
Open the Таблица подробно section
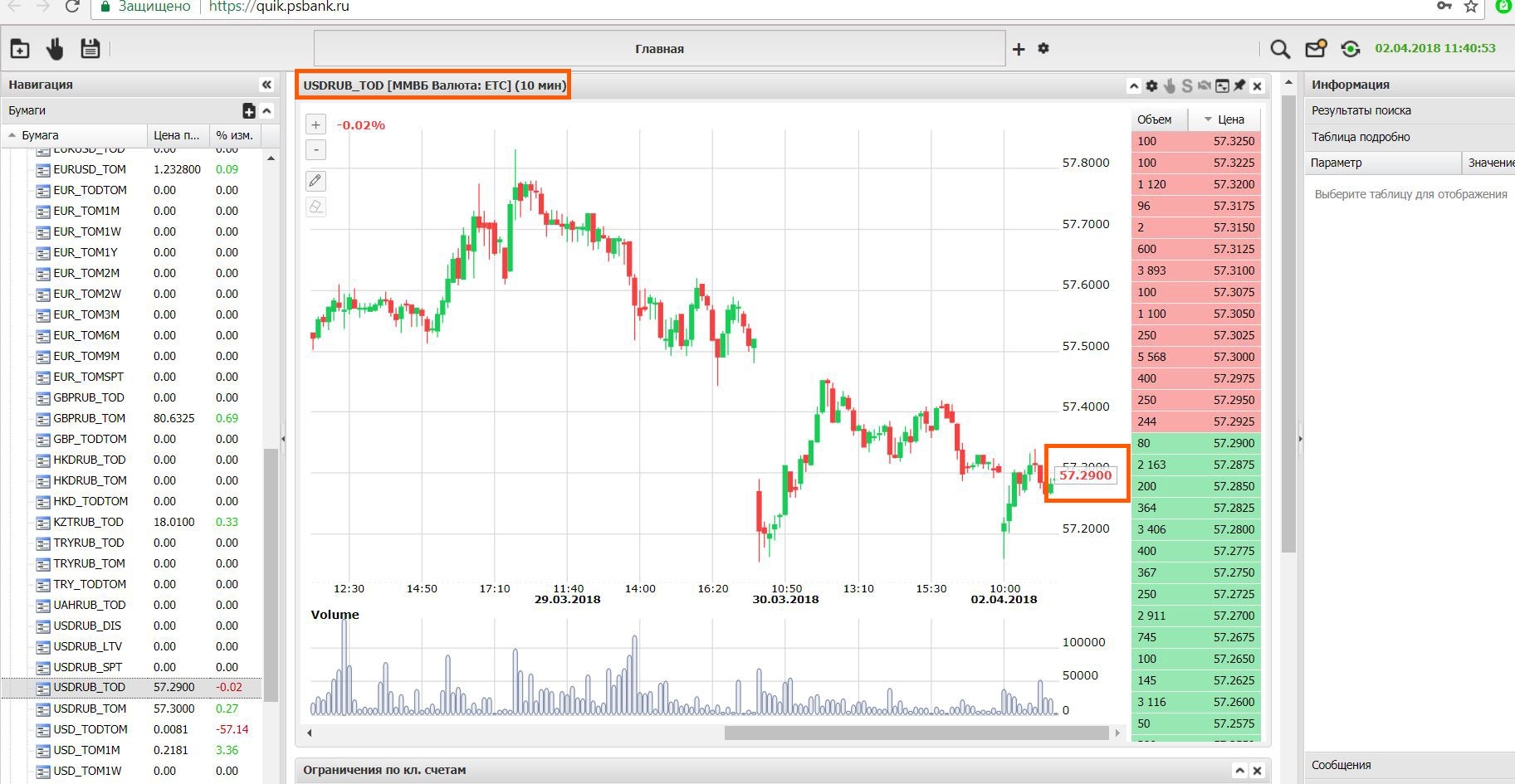[1410, 137]
